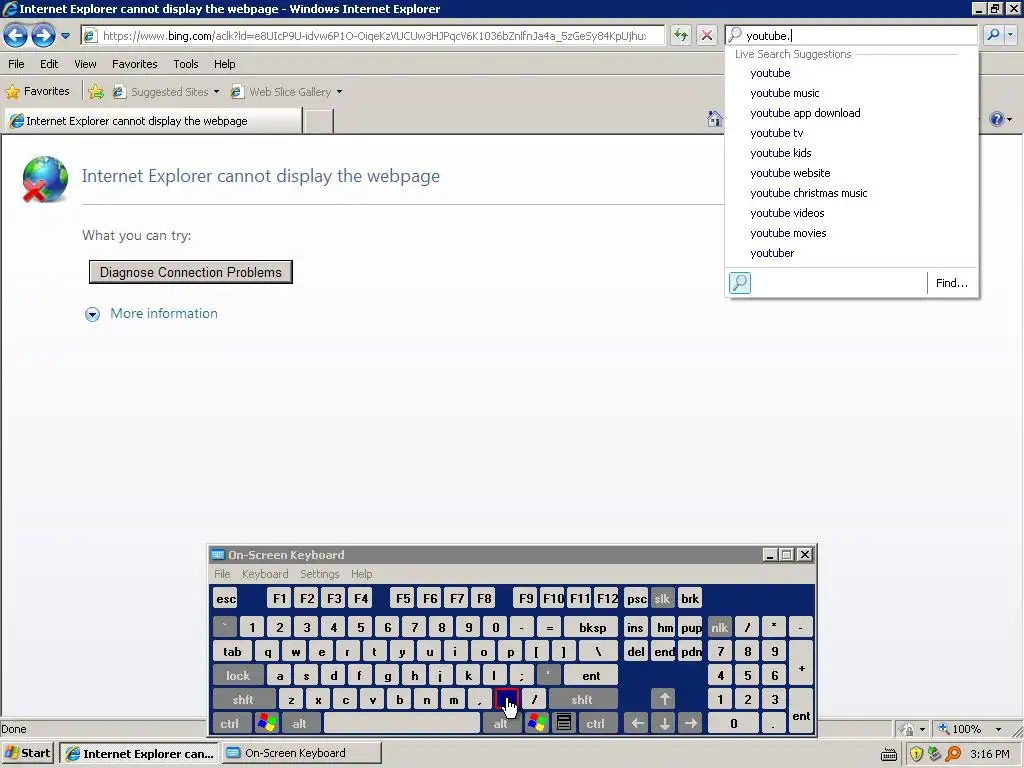Click into the search box containing youtube.

tap(852, 36)
